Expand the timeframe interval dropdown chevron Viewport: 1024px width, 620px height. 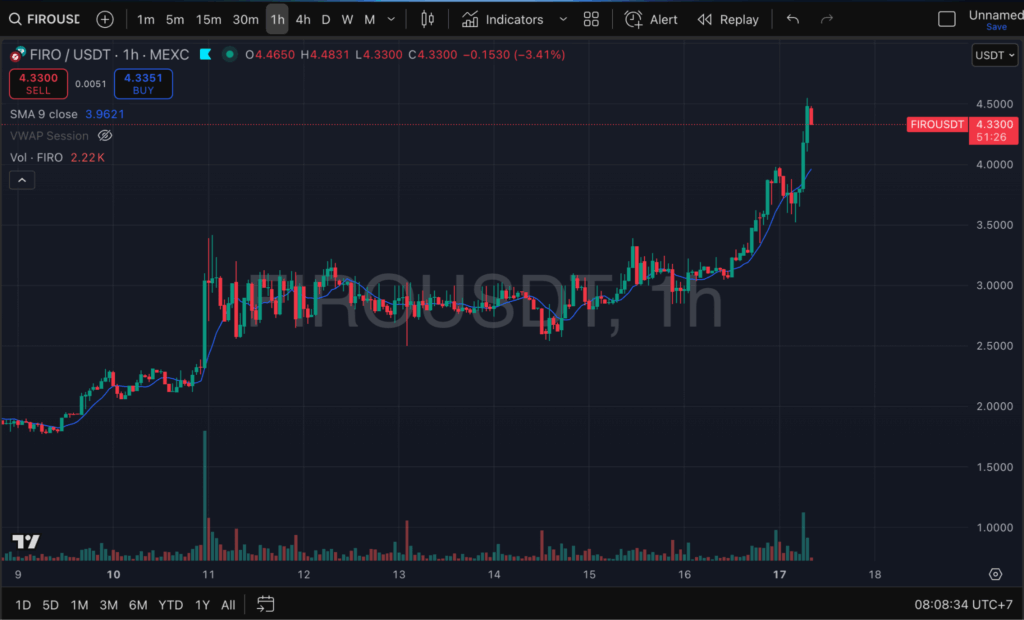(x=391, y=19)
